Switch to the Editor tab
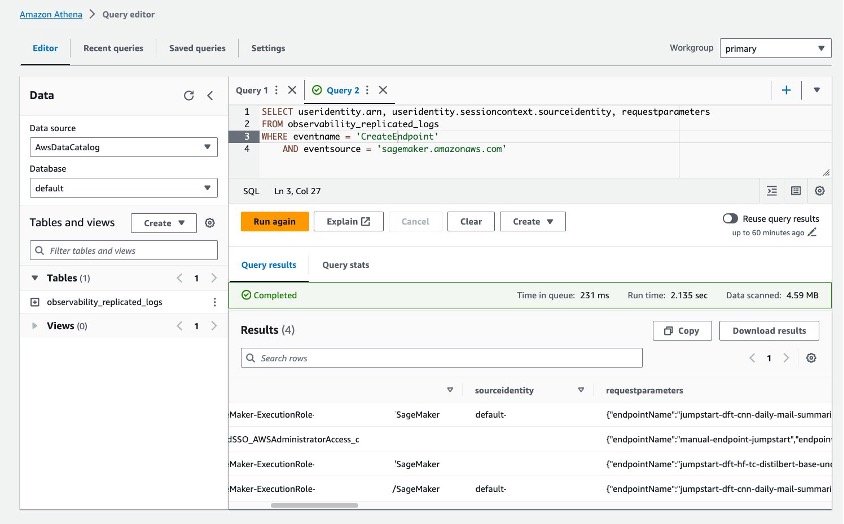This screenshot has width=844, height=524. click(x=45, y=48)
